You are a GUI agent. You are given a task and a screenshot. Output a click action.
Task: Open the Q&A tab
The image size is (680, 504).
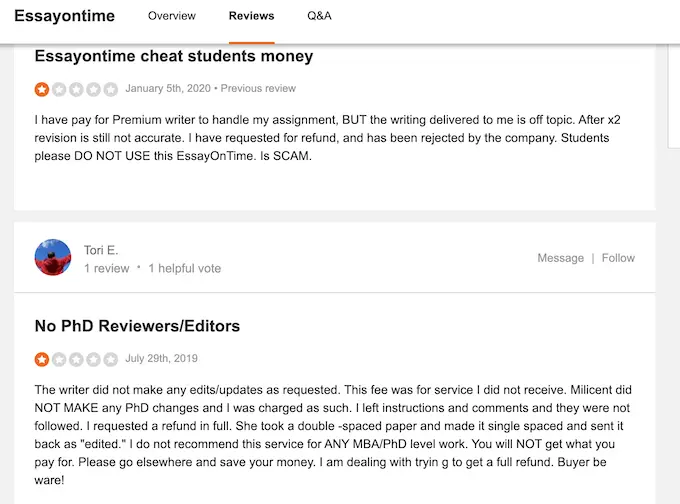tap(319, 16)
